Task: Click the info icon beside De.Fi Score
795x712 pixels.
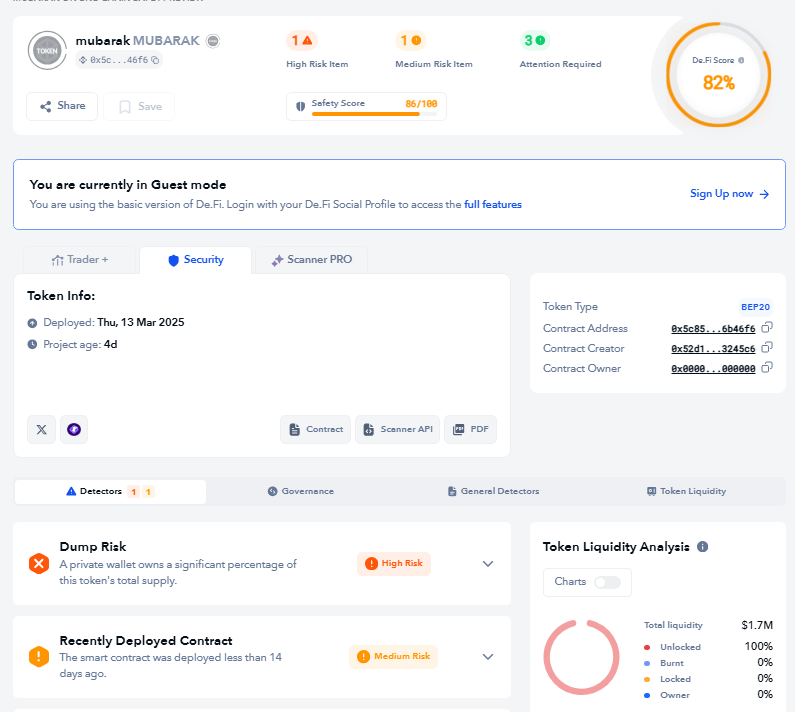Action: click(x=741, y=60)
